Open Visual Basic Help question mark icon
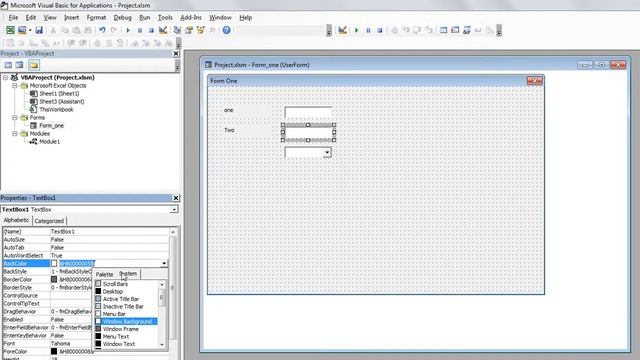This screenshot has width=640, height=360. [227, 30]
